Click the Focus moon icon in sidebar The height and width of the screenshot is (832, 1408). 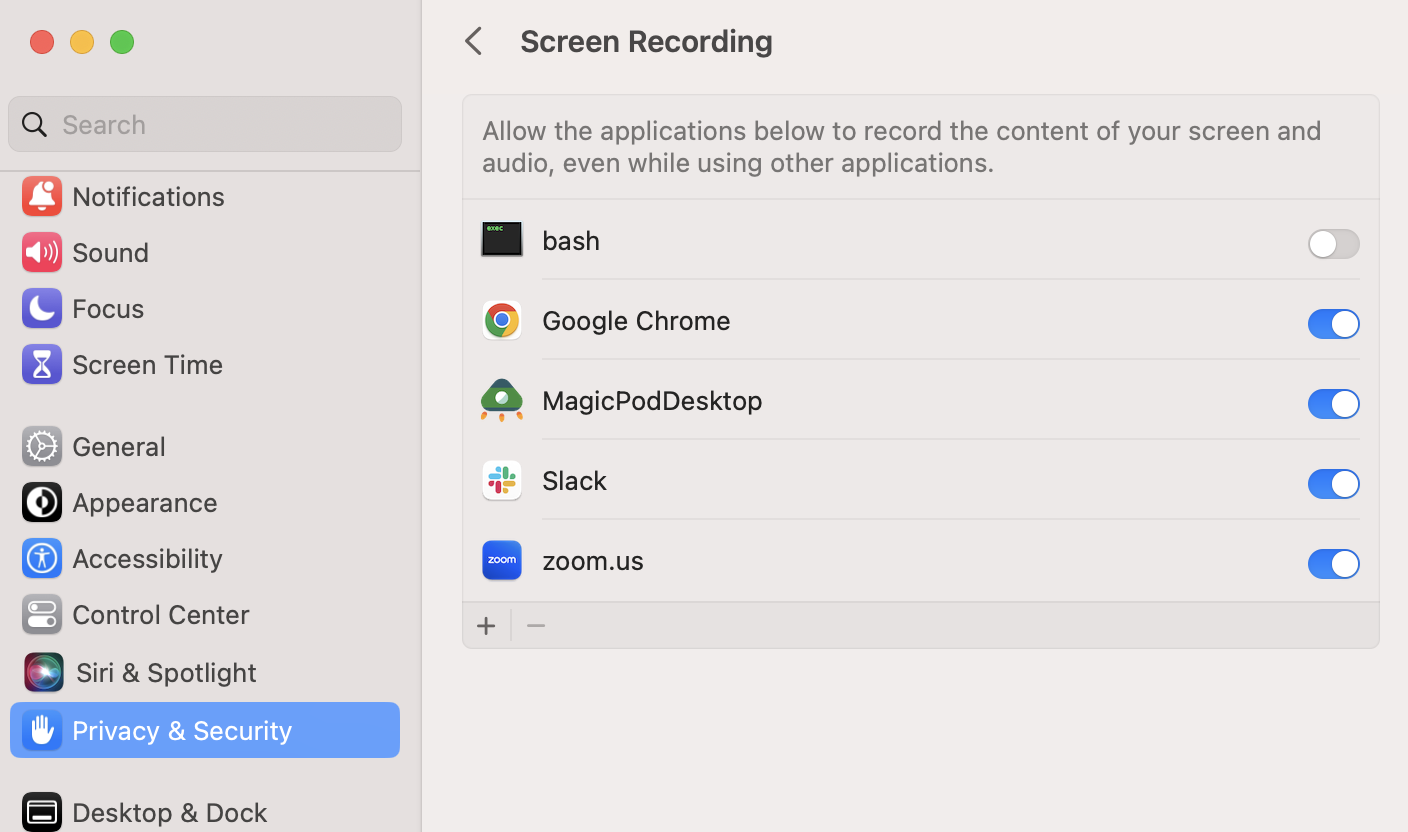[42, 308]
